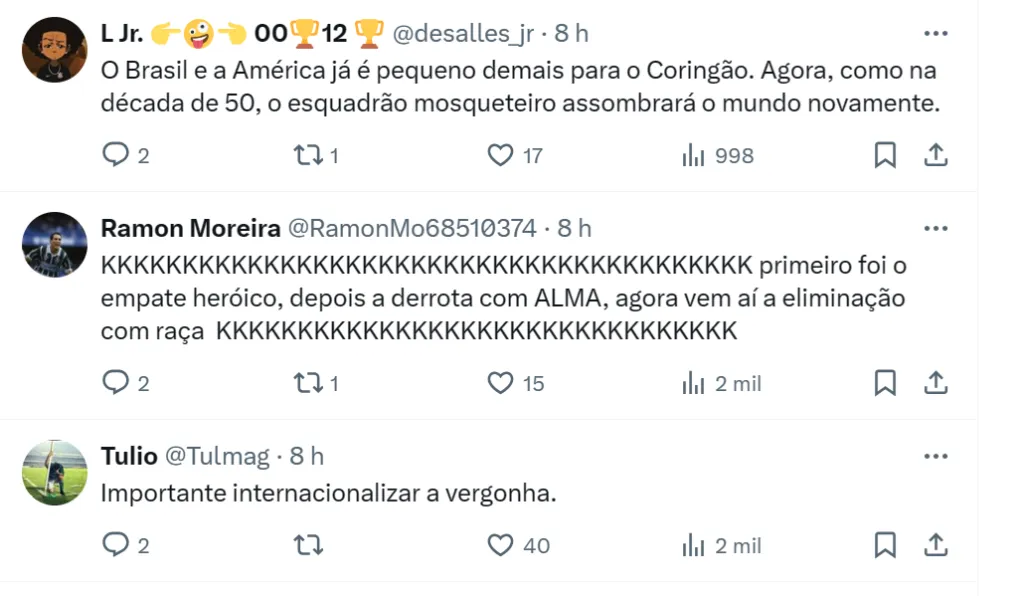Share L Jr.'s tweet
1024x596 pixels.
[935, 156]
